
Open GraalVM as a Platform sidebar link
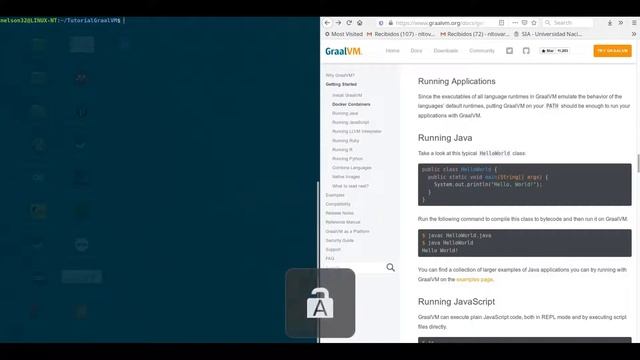[x=347, y=231]
